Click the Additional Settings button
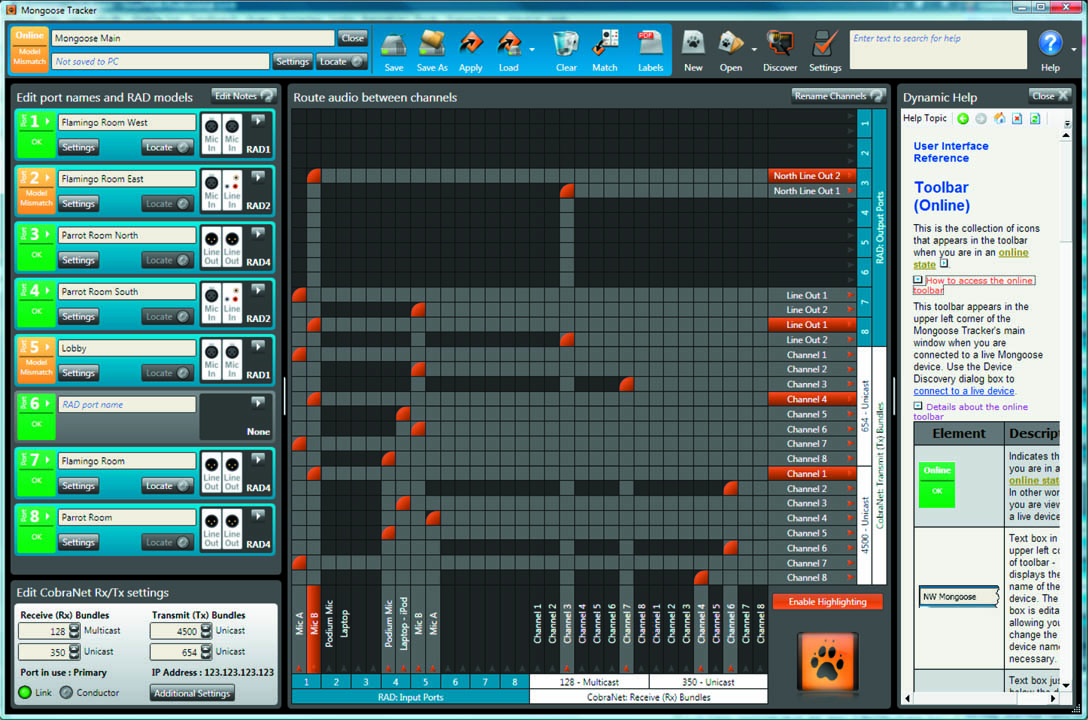Image resolution: width=1088 pixels, height=720 pixels. (193, 693)
